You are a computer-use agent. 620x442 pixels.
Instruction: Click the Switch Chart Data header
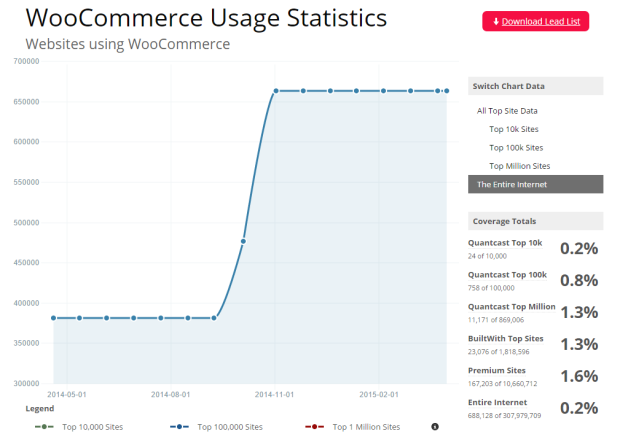pos(535,86)
